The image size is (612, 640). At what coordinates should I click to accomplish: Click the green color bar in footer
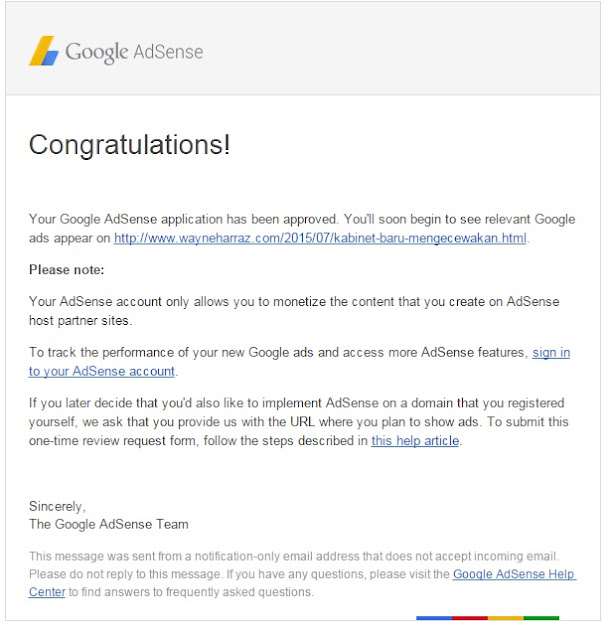541,618
